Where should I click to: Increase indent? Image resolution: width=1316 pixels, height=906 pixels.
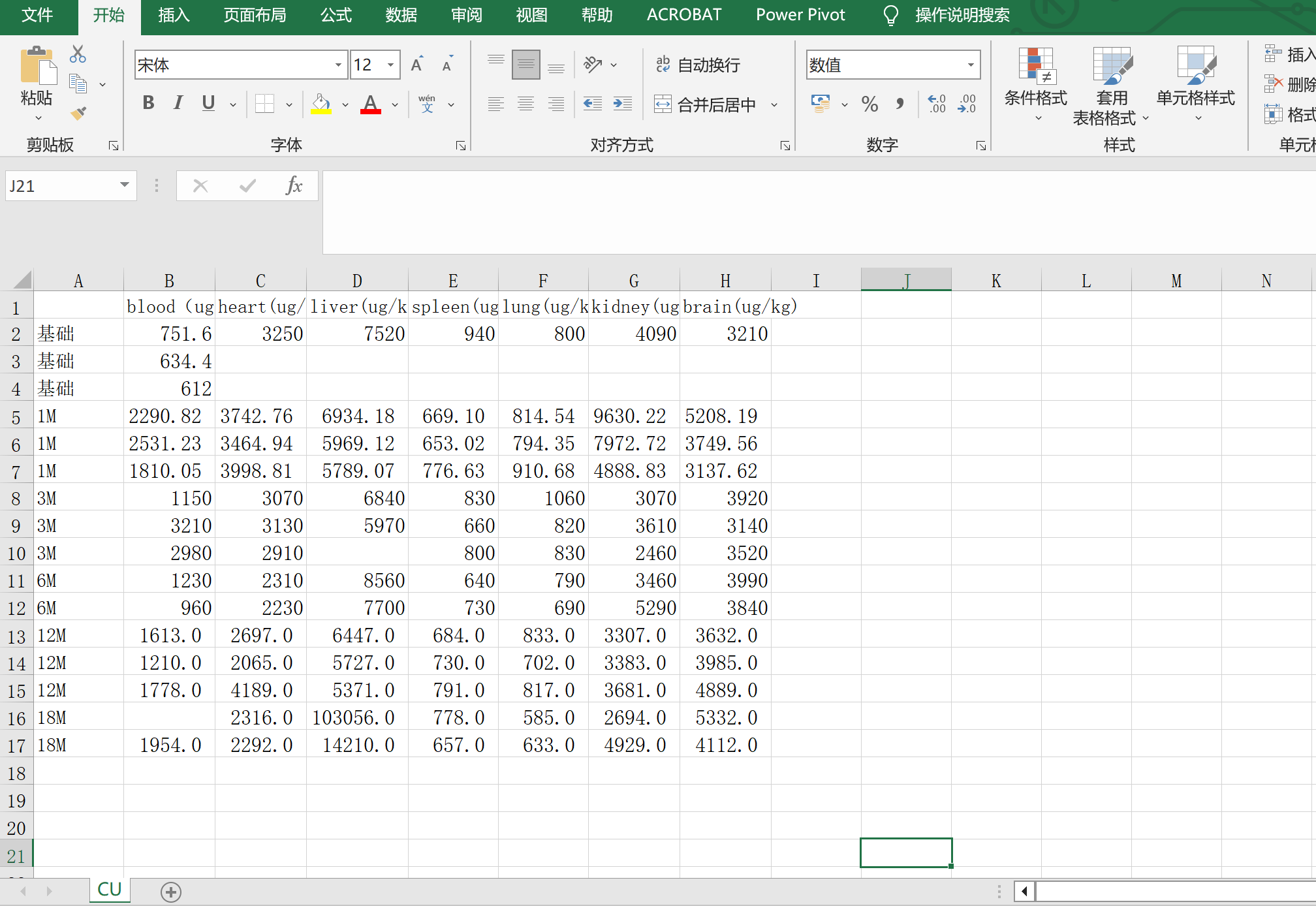623,104
